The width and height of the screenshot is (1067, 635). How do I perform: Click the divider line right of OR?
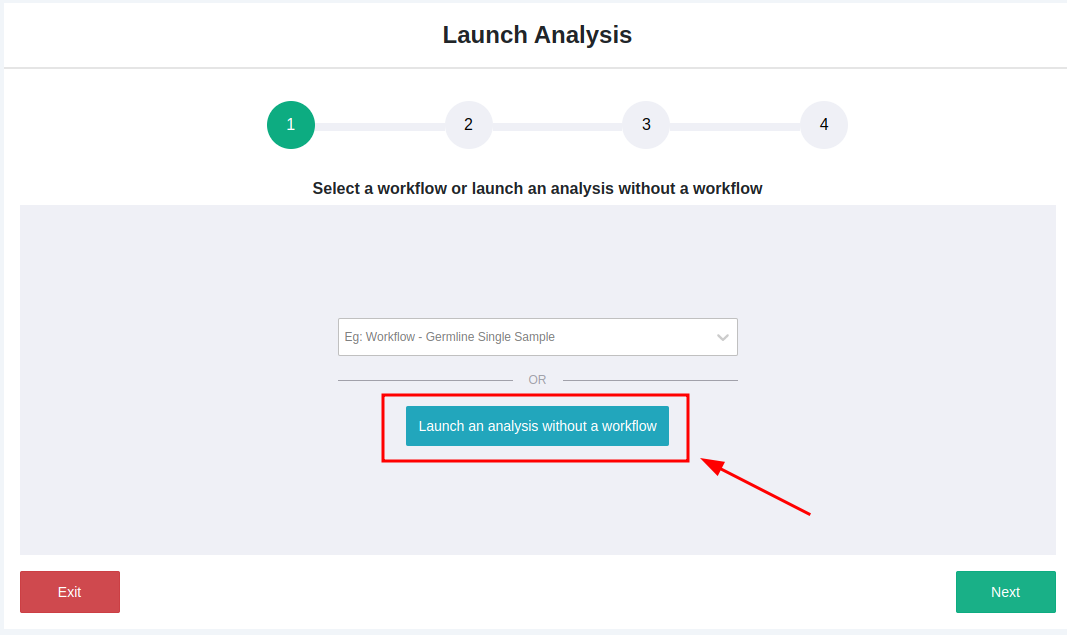tap(650, 380)
